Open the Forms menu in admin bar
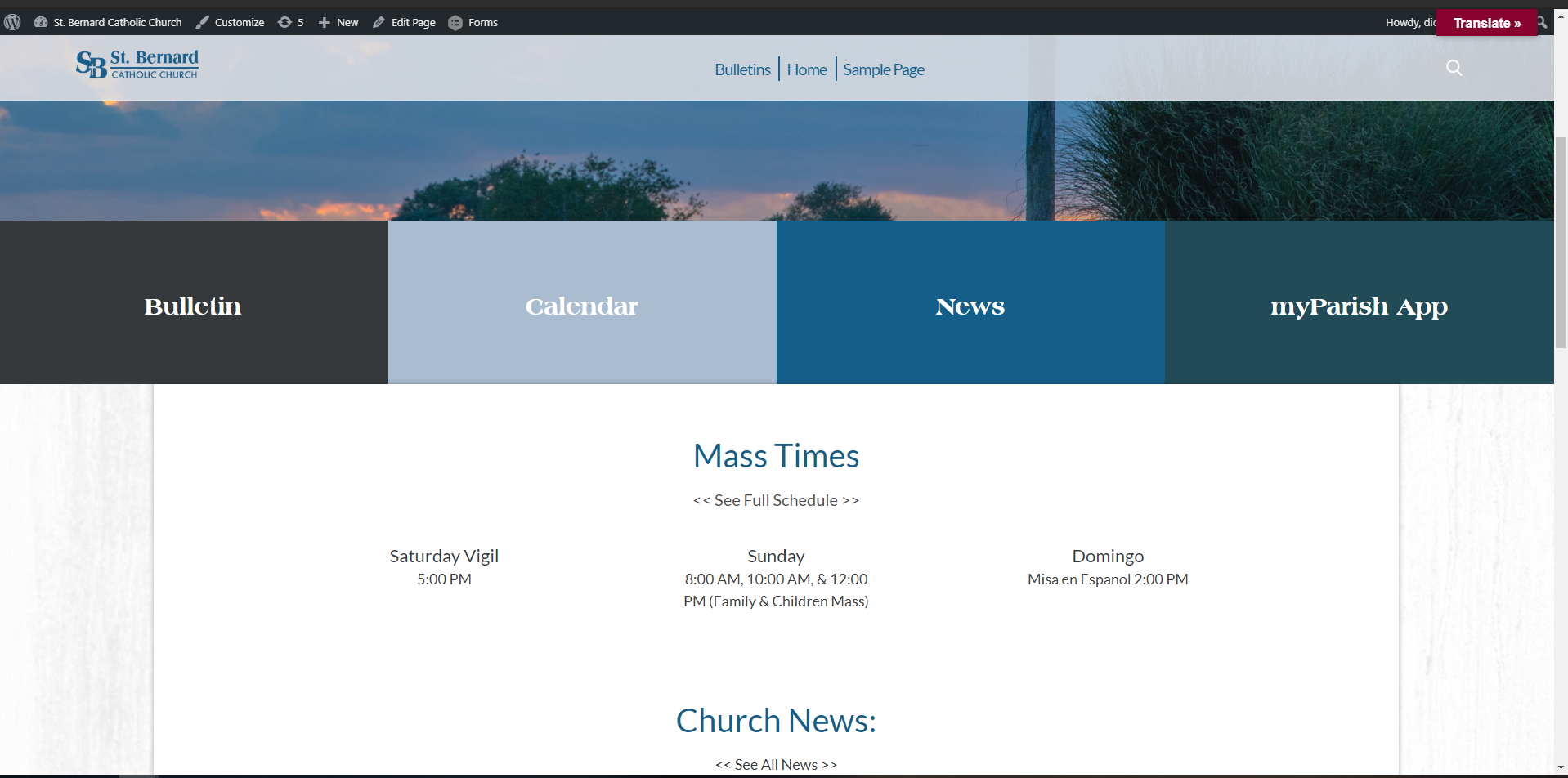Viewport: 1568px width, 778px height. click(x=473, y=22)
